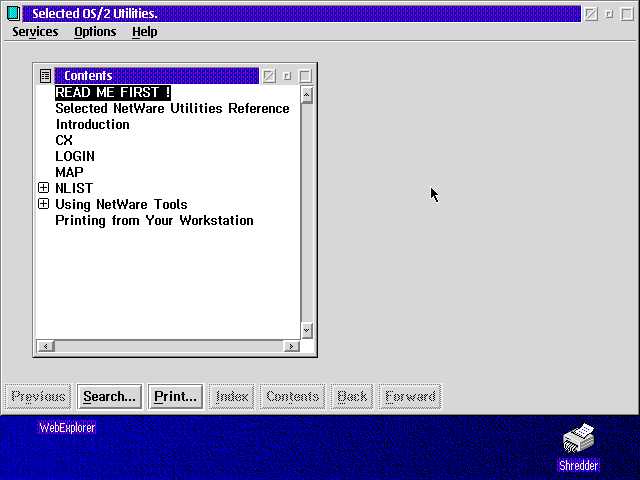The height and width of the screenshot is (480, 640).
Task: Click the Search... button
Action: coord(109,396)
